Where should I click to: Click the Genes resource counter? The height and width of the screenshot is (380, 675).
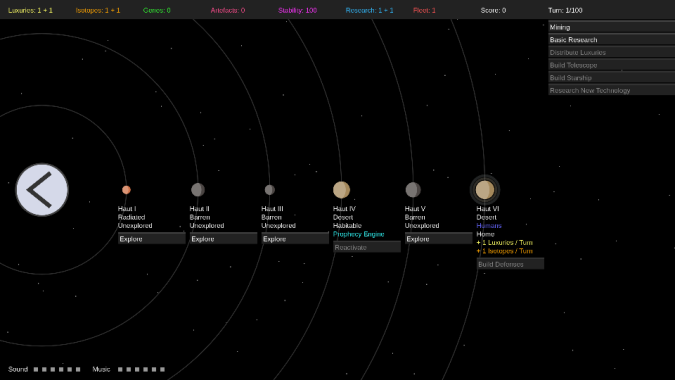click(x=157, y=10)
